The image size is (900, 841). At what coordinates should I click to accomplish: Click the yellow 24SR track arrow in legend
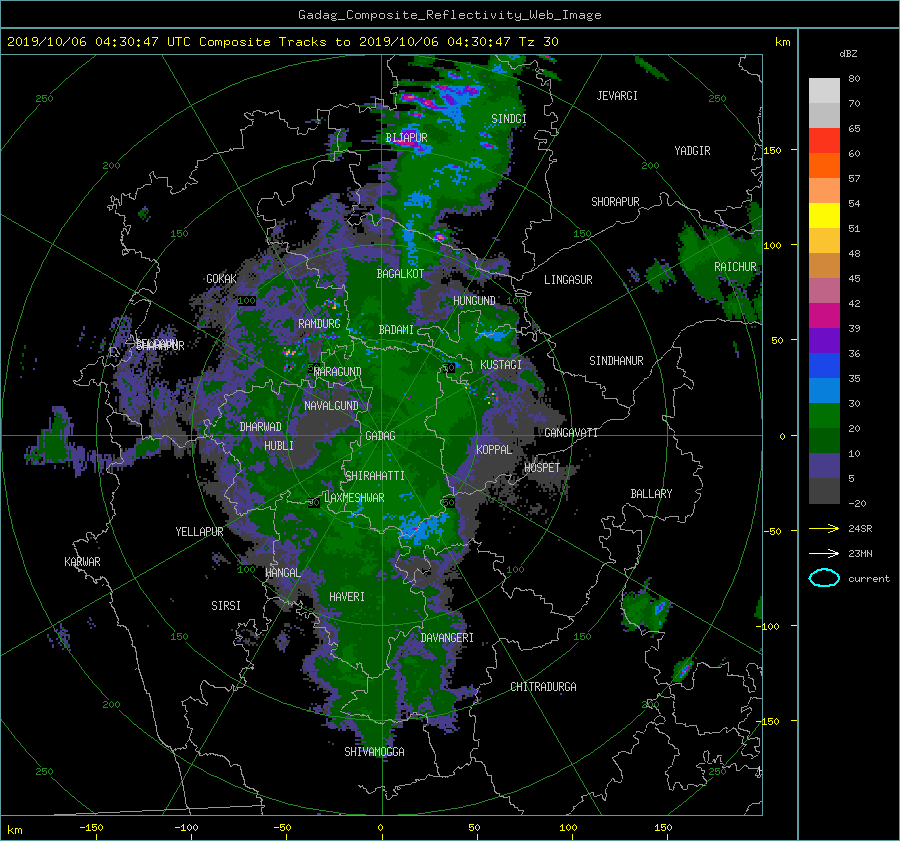(824, 528)
